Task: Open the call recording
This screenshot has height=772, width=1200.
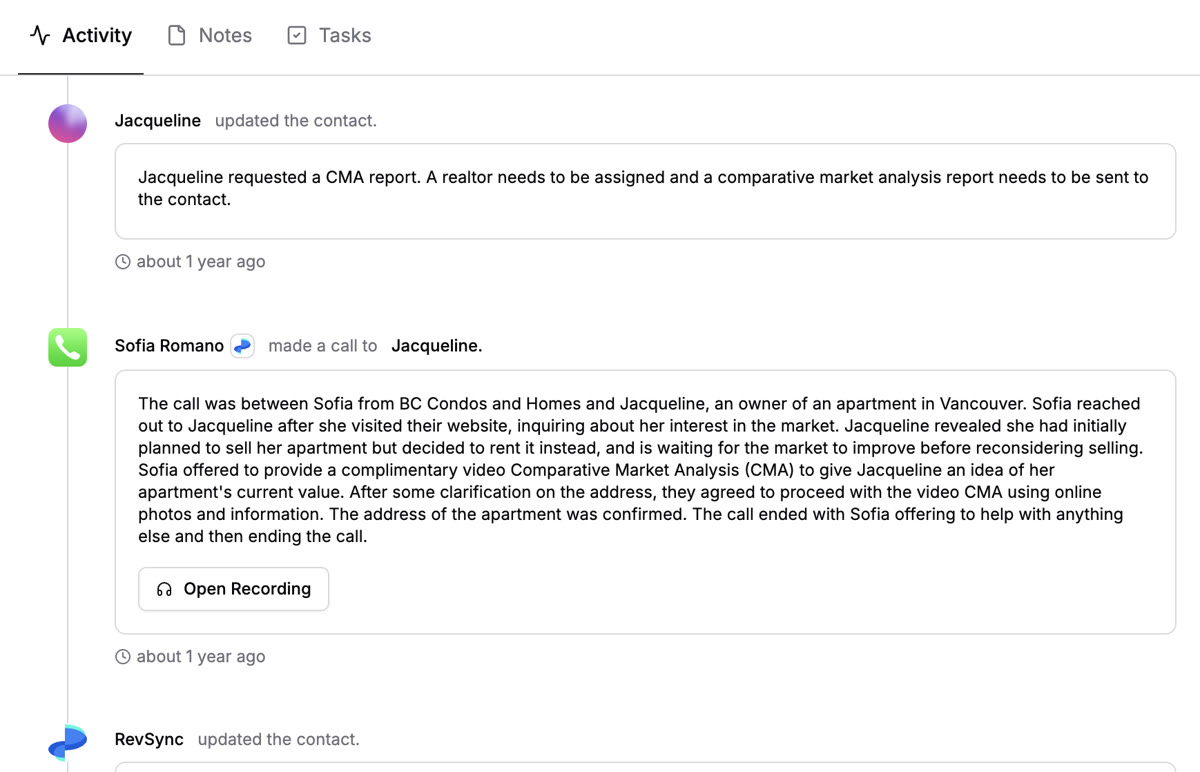Action: (x=233, y=589)
